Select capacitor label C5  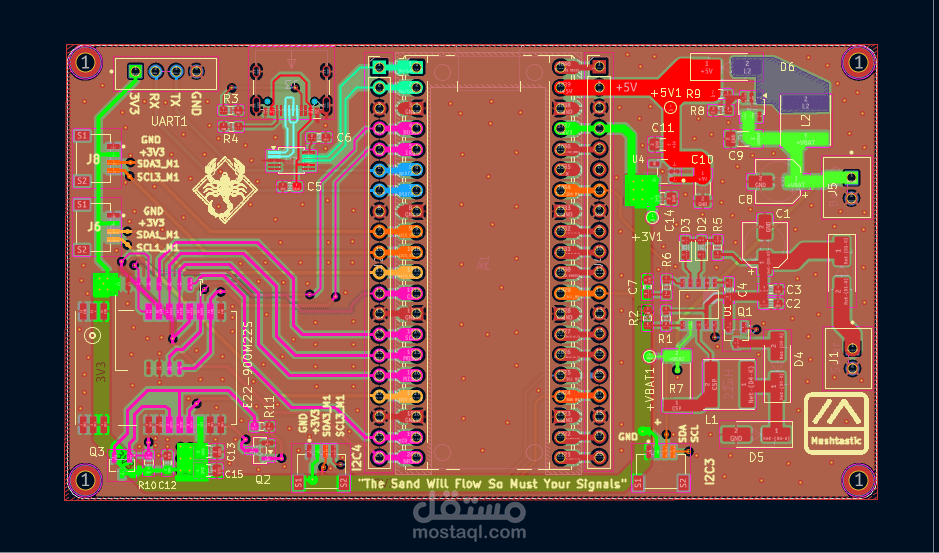[x=314, y=187]
